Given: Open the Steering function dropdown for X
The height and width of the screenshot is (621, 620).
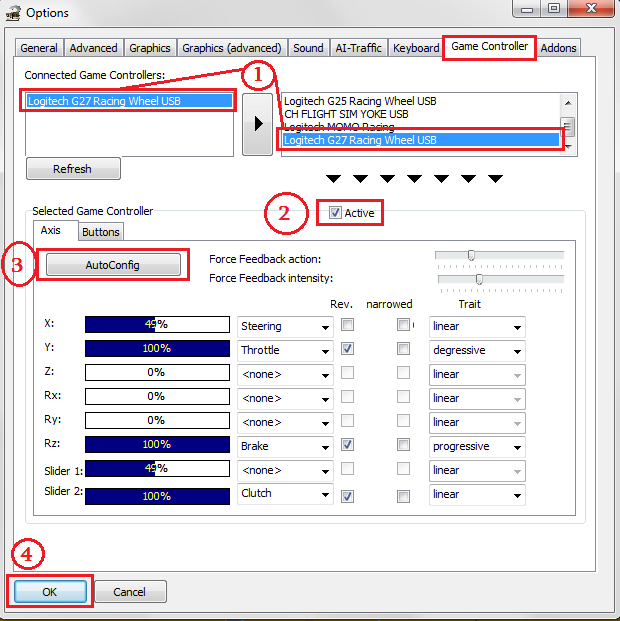Looking at the screenshot, I should point(285,327).
